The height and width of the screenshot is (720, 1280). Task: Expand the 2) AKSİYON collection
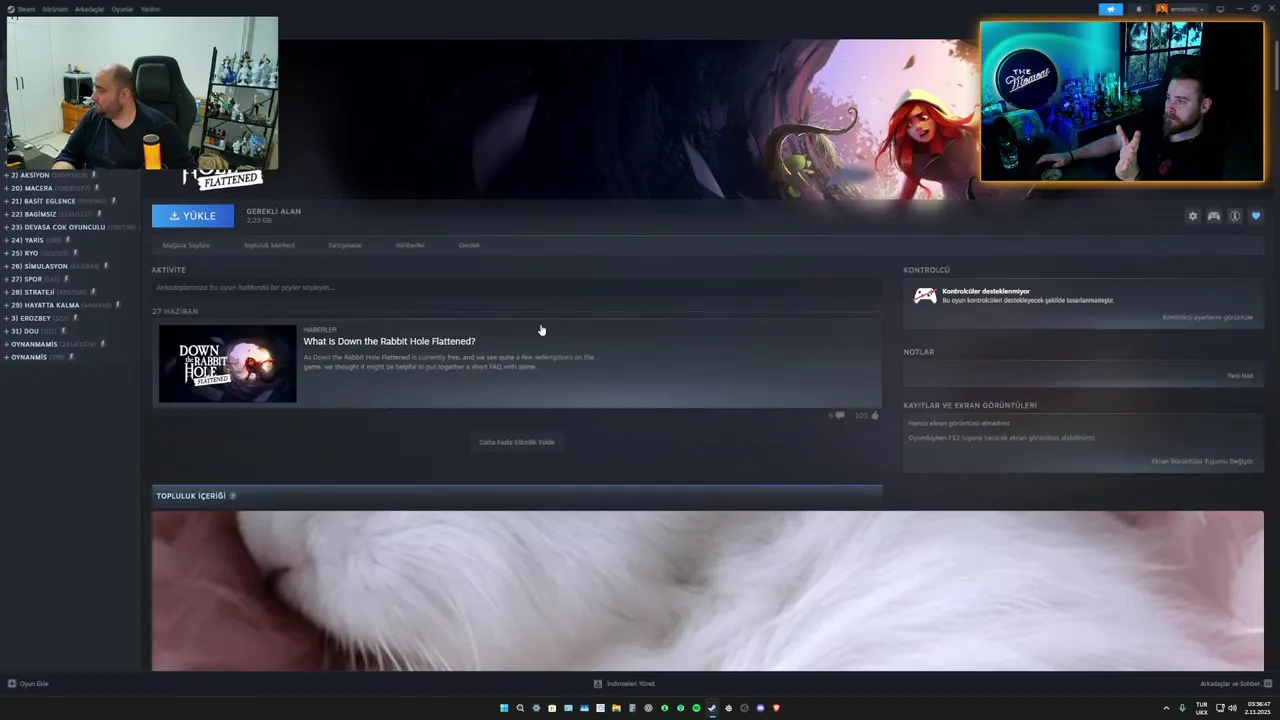7,175
